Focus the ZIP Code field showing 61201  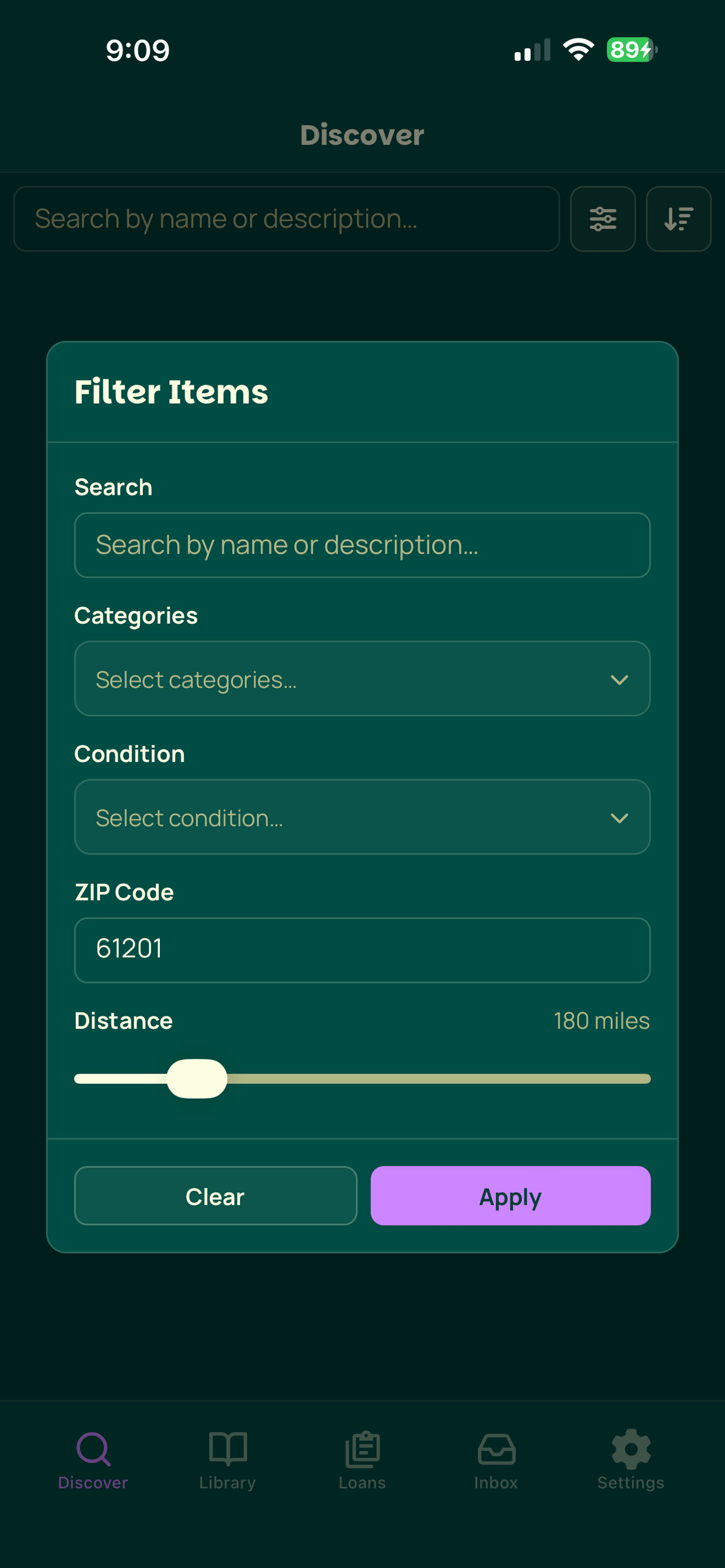(362, 949)
